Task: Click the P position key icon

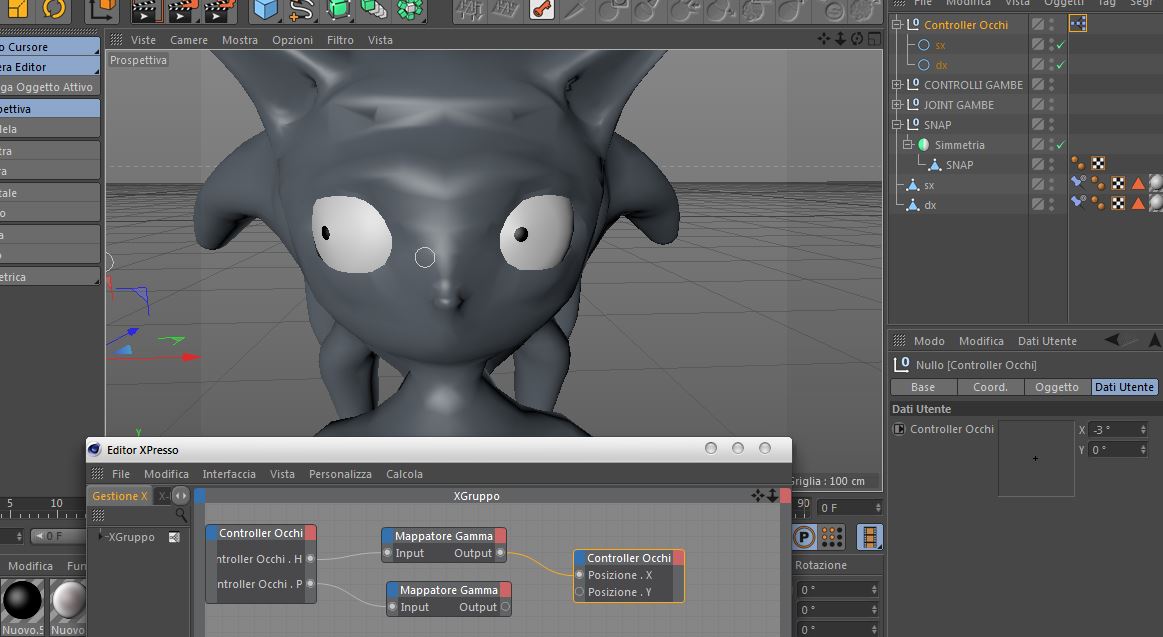Action: (804, 537)
